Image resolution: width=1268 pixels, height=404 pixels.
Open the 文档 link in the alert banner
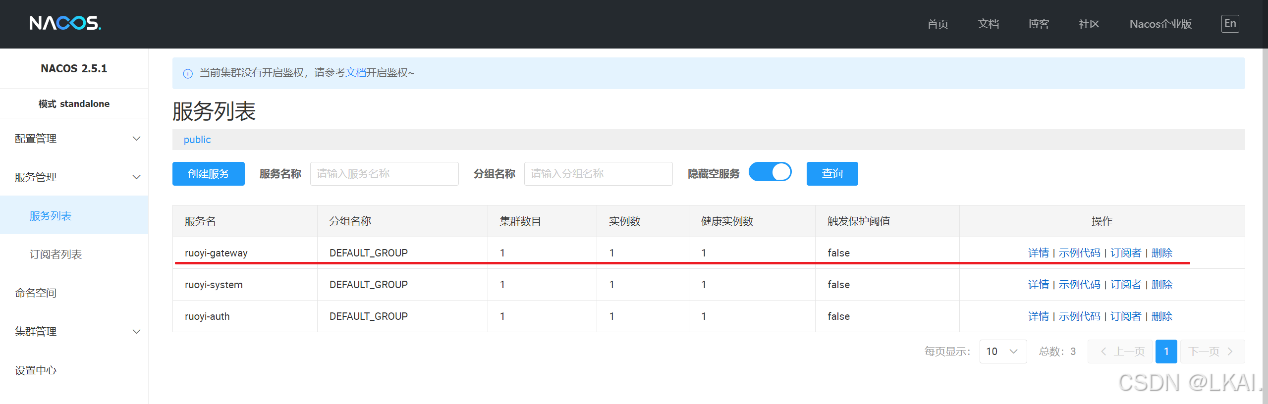(356, 73)
